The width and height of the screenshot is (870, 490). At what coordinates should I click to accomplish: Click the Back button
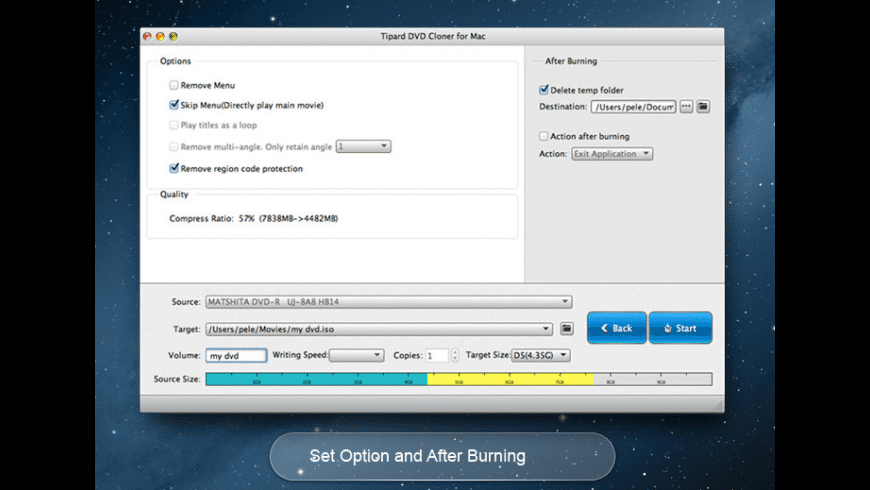click(x=617, y=328)
